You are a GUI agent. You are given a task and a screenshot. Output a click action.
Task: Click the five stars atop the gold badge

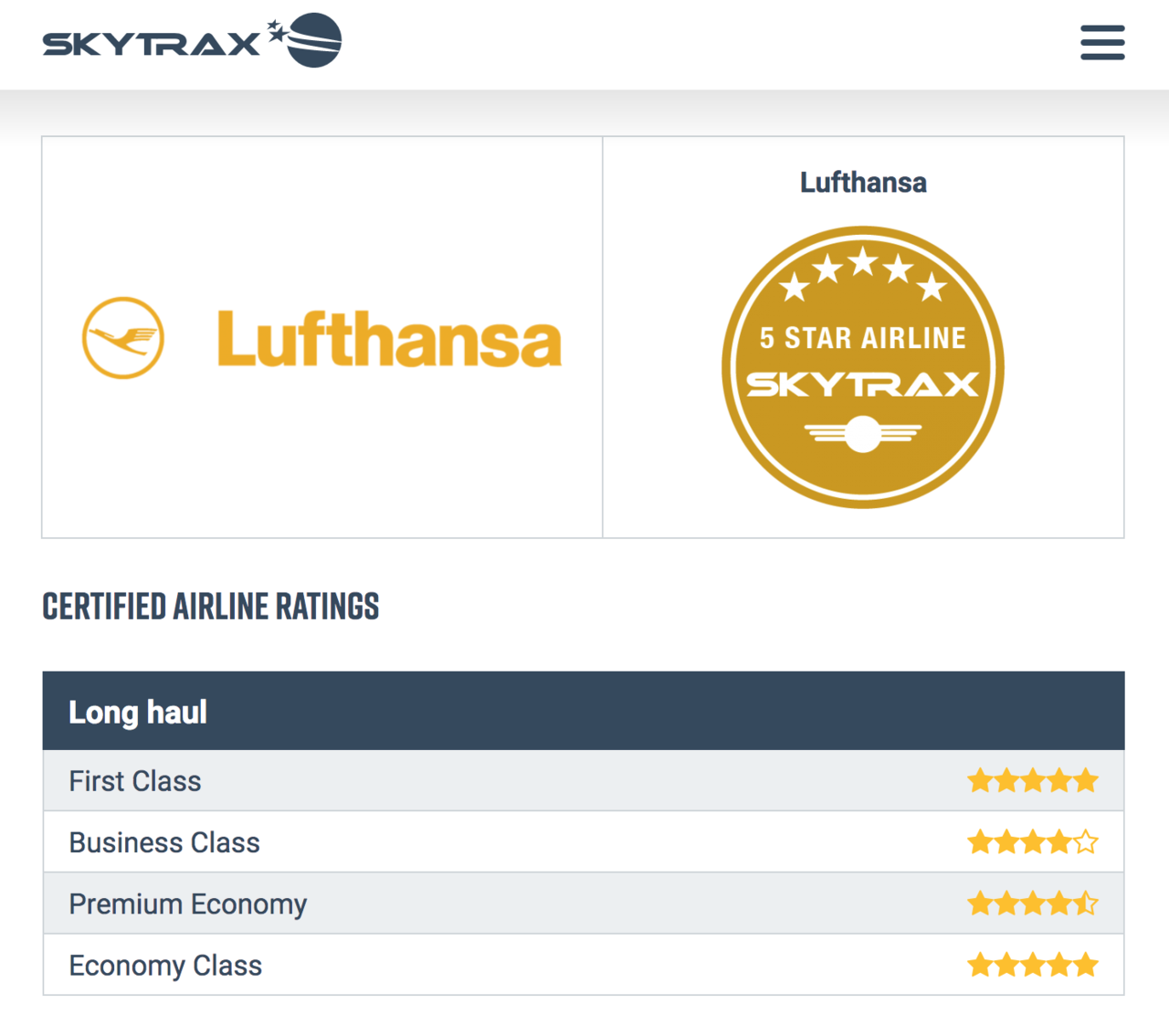pos(863,273)
